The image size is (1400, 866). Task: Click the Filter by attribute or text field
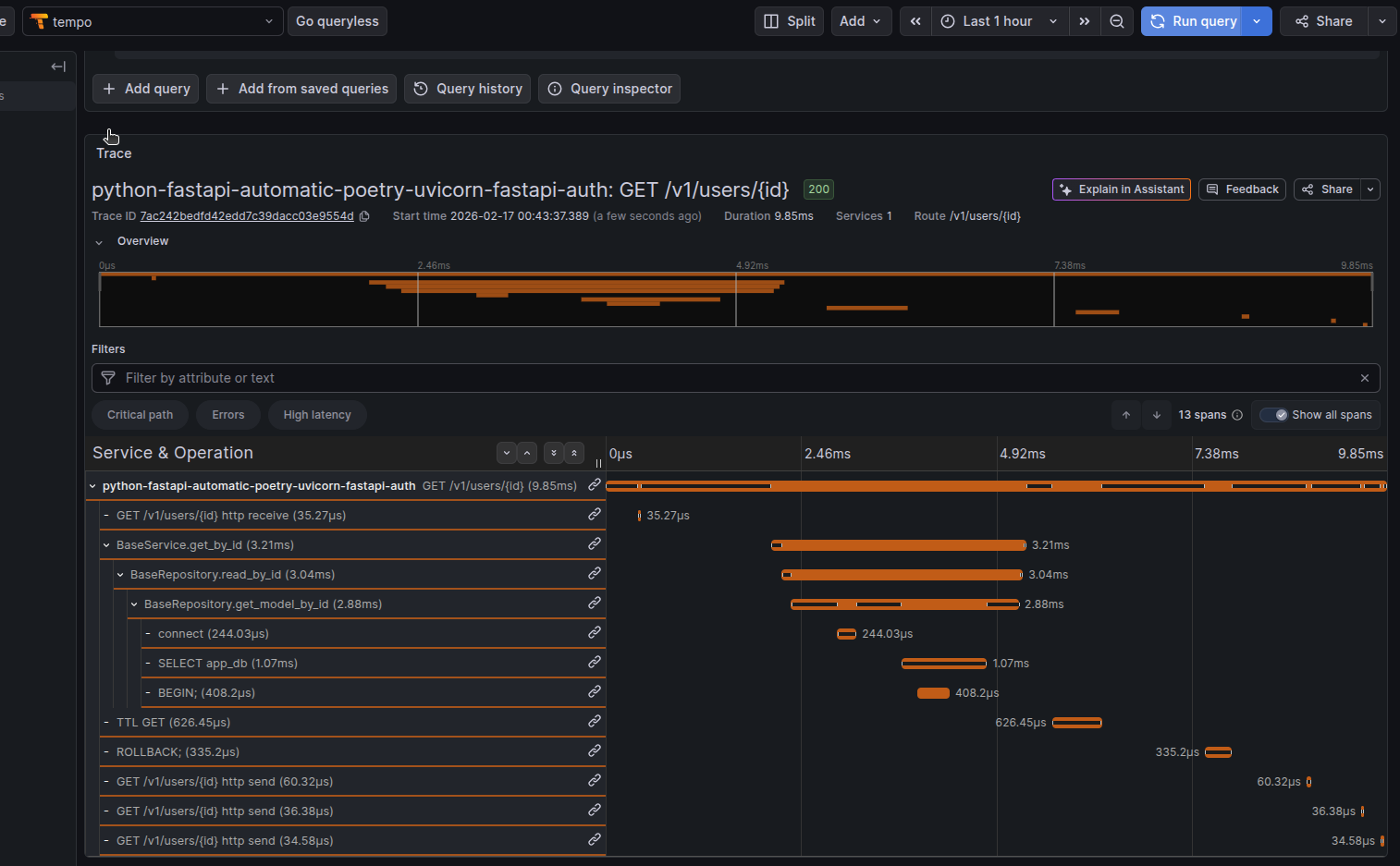[370, 378]
